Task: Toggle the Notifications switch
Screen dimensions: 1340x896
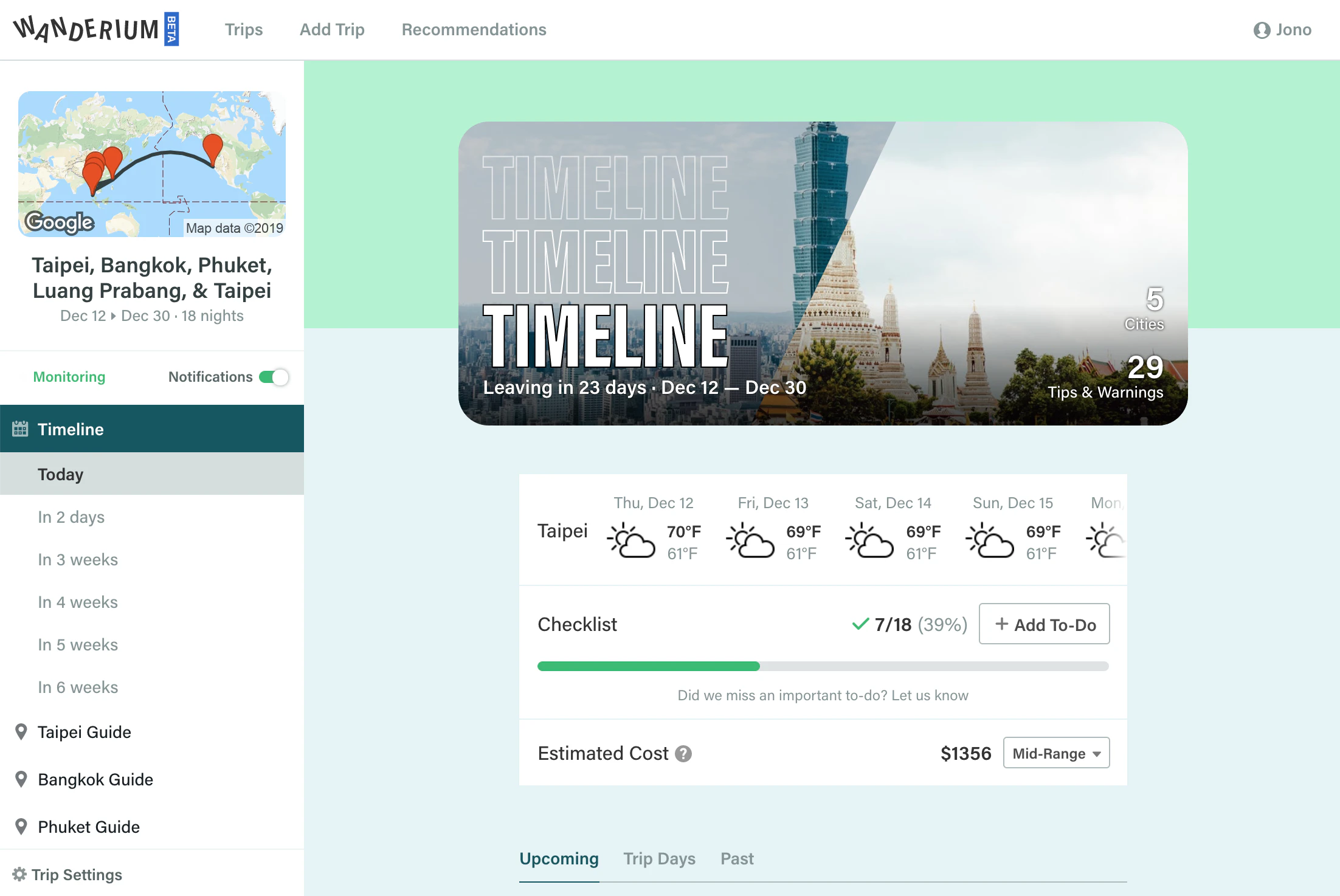Action: 274,377
